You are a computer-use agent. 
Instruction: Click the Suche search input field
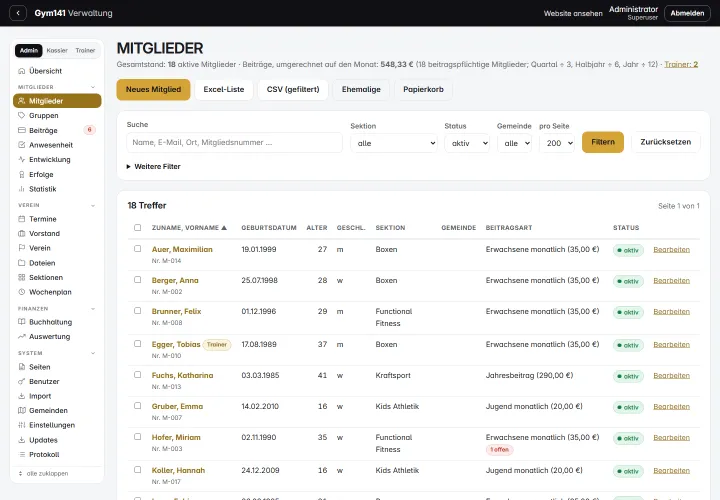[234, 142]
